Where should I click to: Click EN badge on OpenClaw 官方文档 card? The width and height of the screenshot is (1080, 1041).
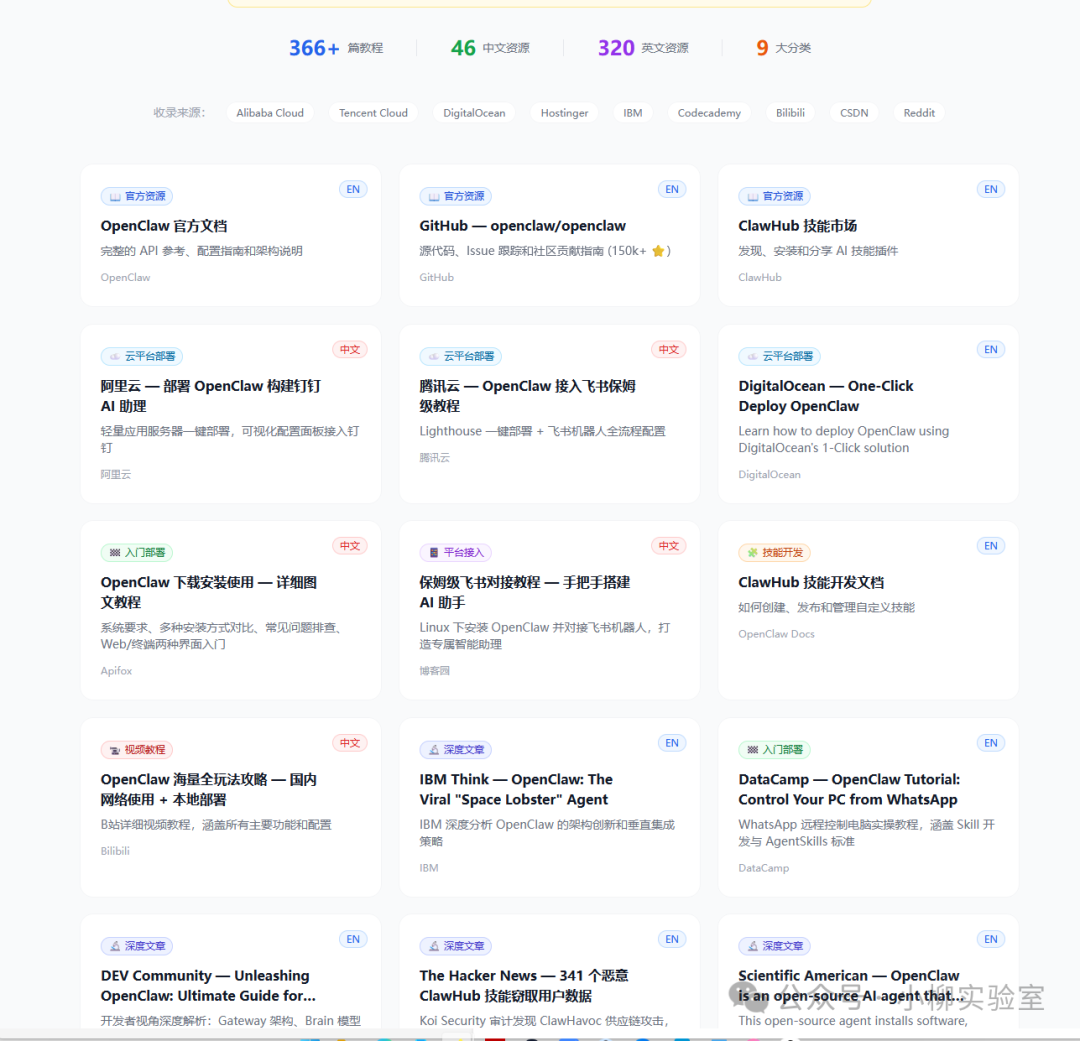pyautogui.click(x=353, y=189)
